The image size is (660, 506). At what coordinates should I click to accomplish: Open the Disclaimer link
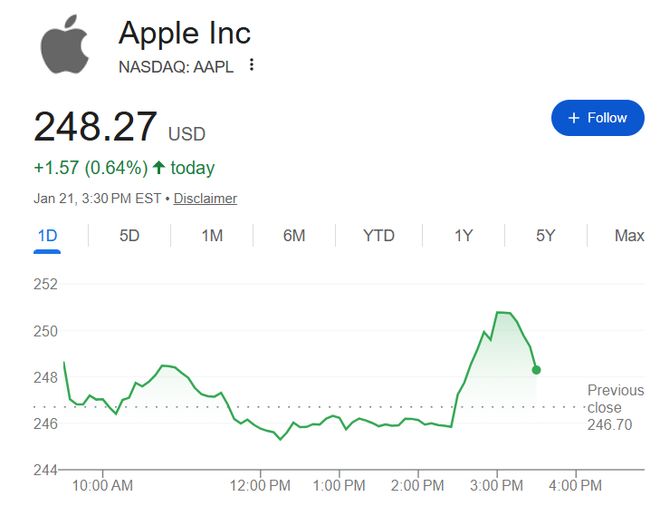pyautogui.click(x=205, y=198)
